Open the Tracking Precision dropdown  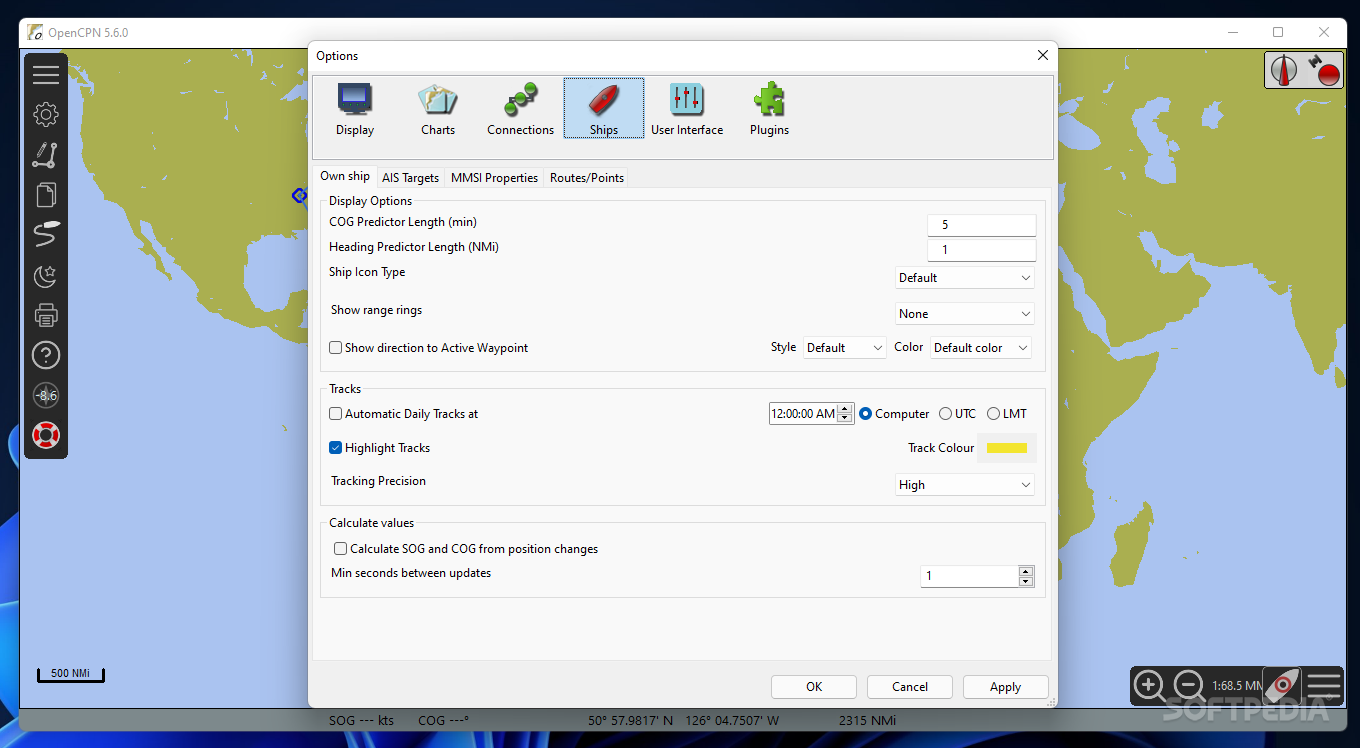coord(965,485)
